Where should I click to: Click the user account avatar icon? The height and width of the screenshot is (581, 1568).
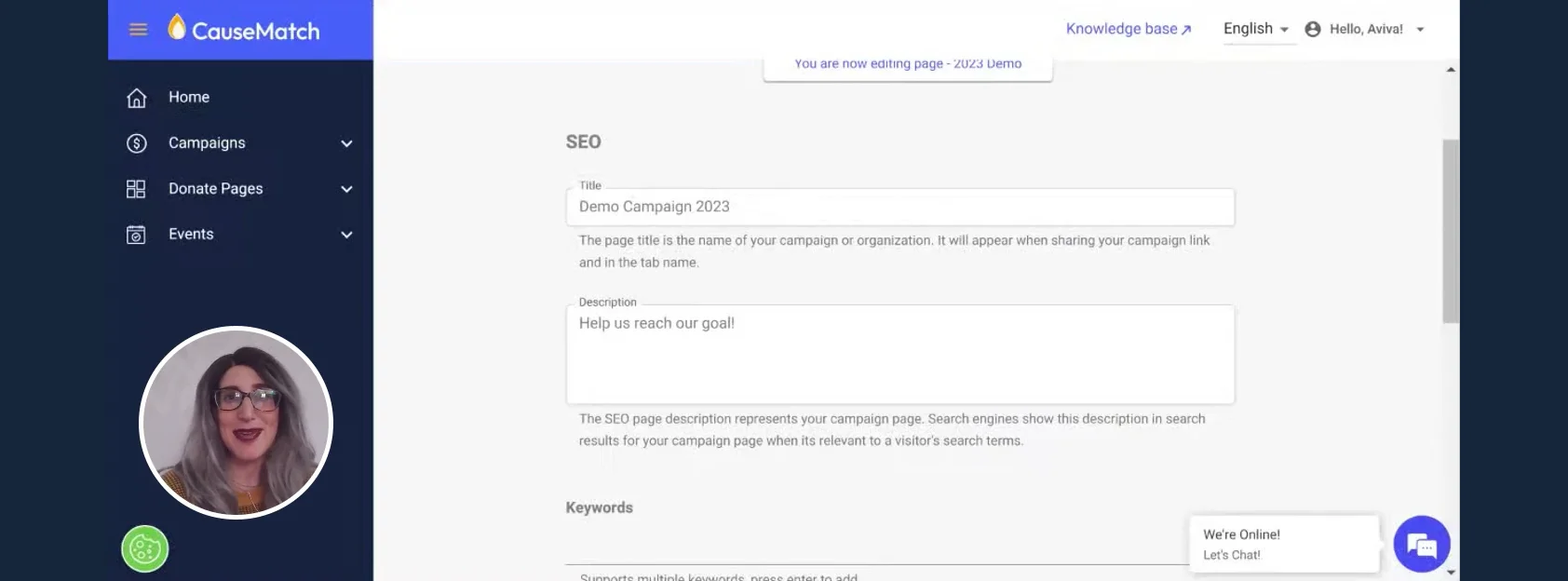click(1313, 29)
